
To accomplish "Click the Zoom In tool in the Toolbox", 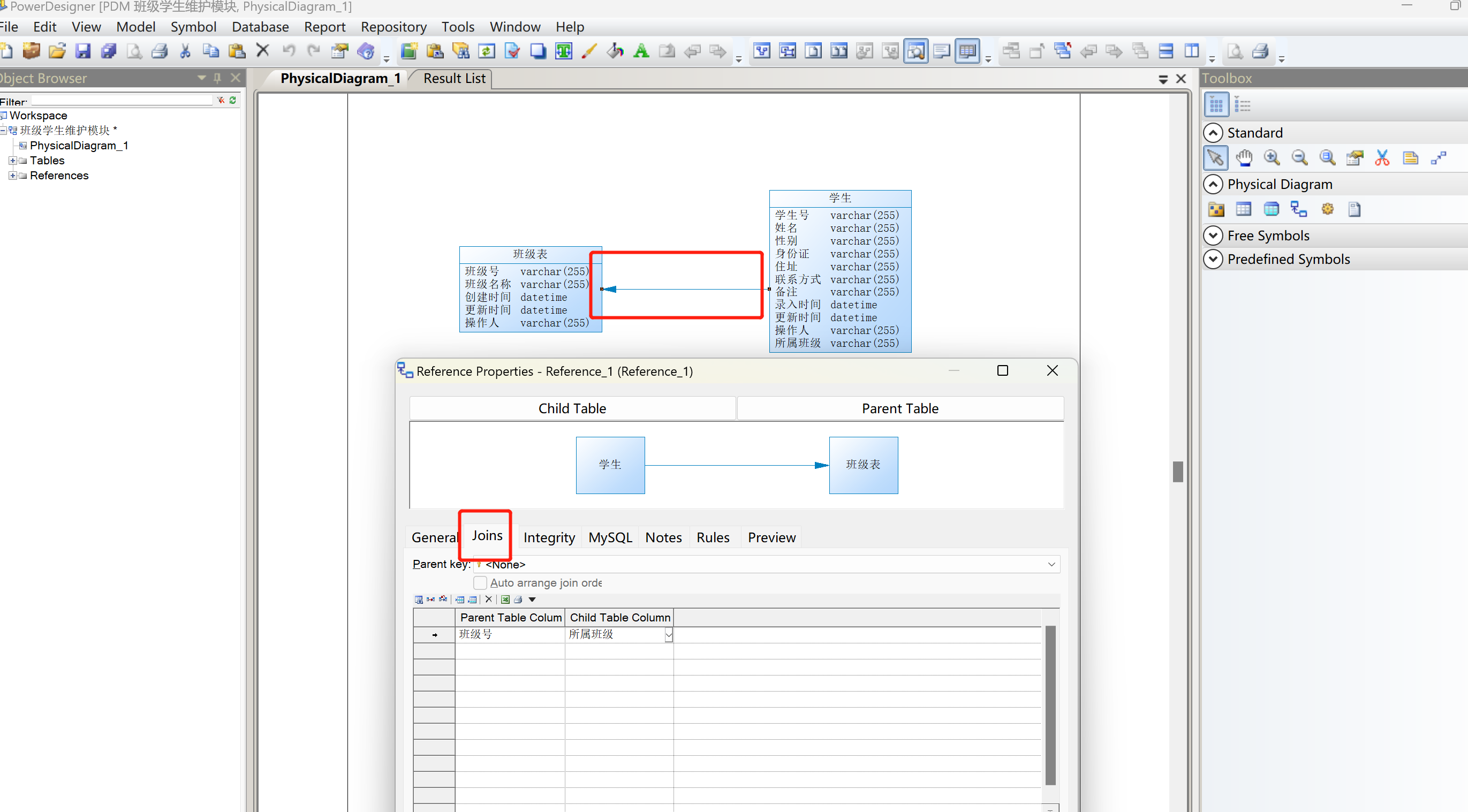I will point(1272,158).
